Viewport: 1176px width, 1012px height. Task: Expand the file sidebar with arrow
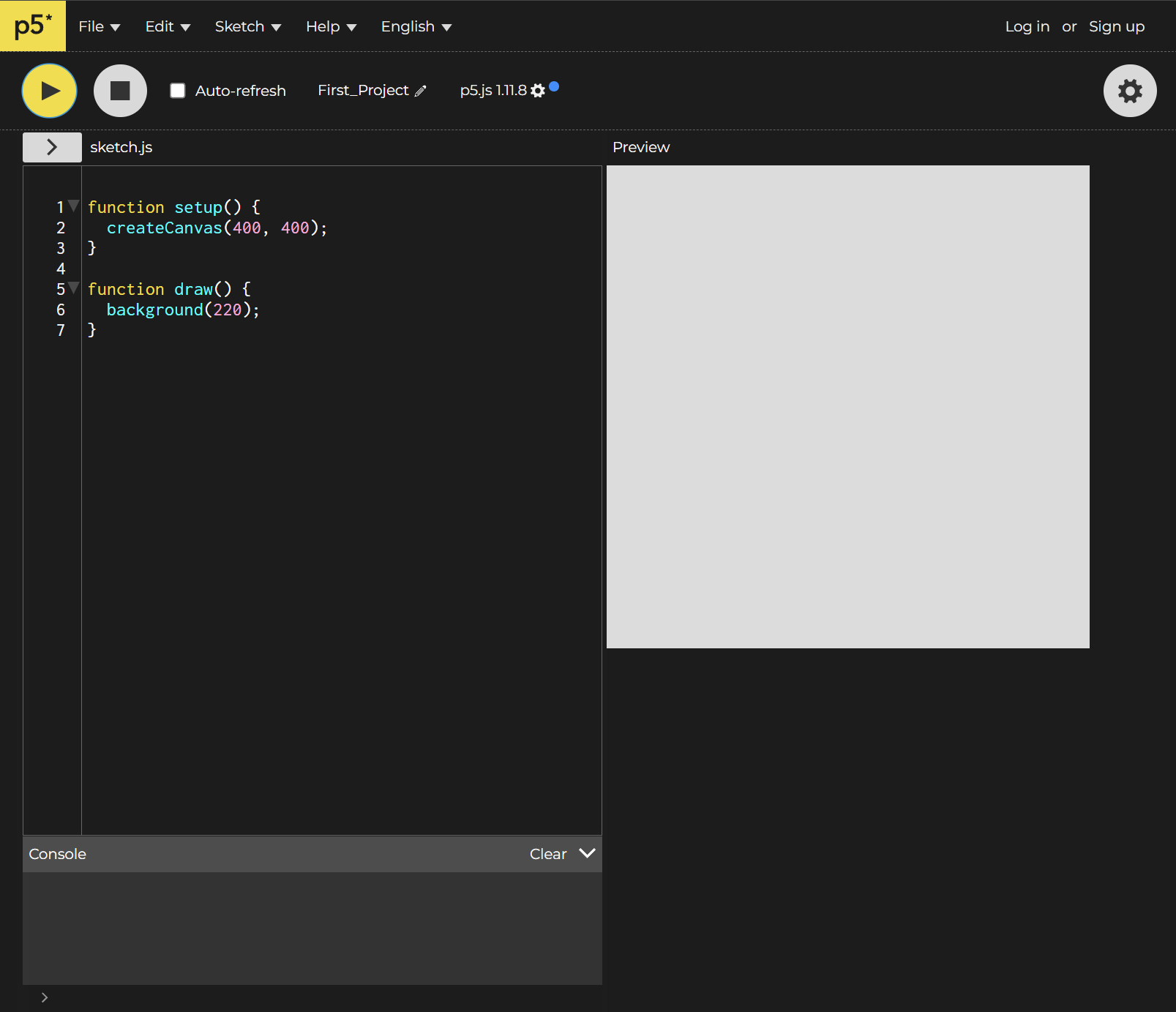(x=52, y=147)
